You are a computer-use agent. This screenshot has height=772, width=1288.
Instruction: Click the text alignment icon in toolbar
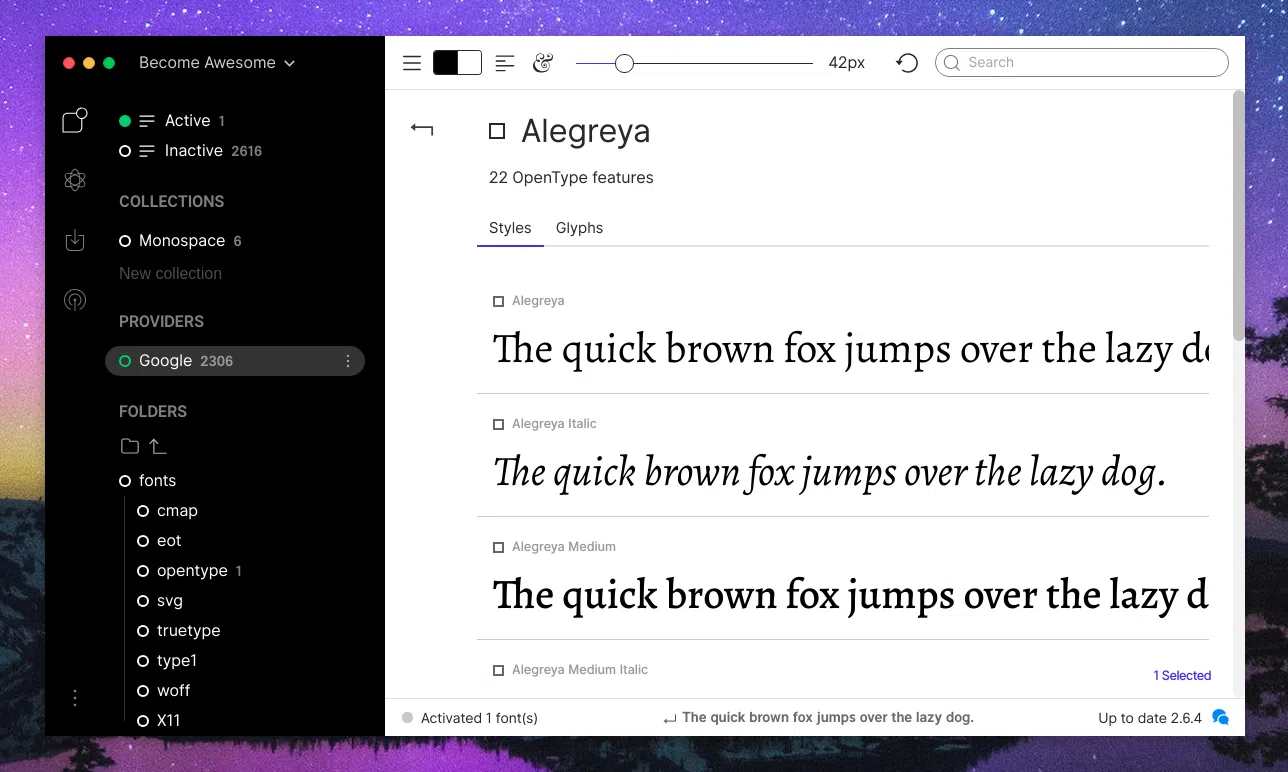point(505,63)
